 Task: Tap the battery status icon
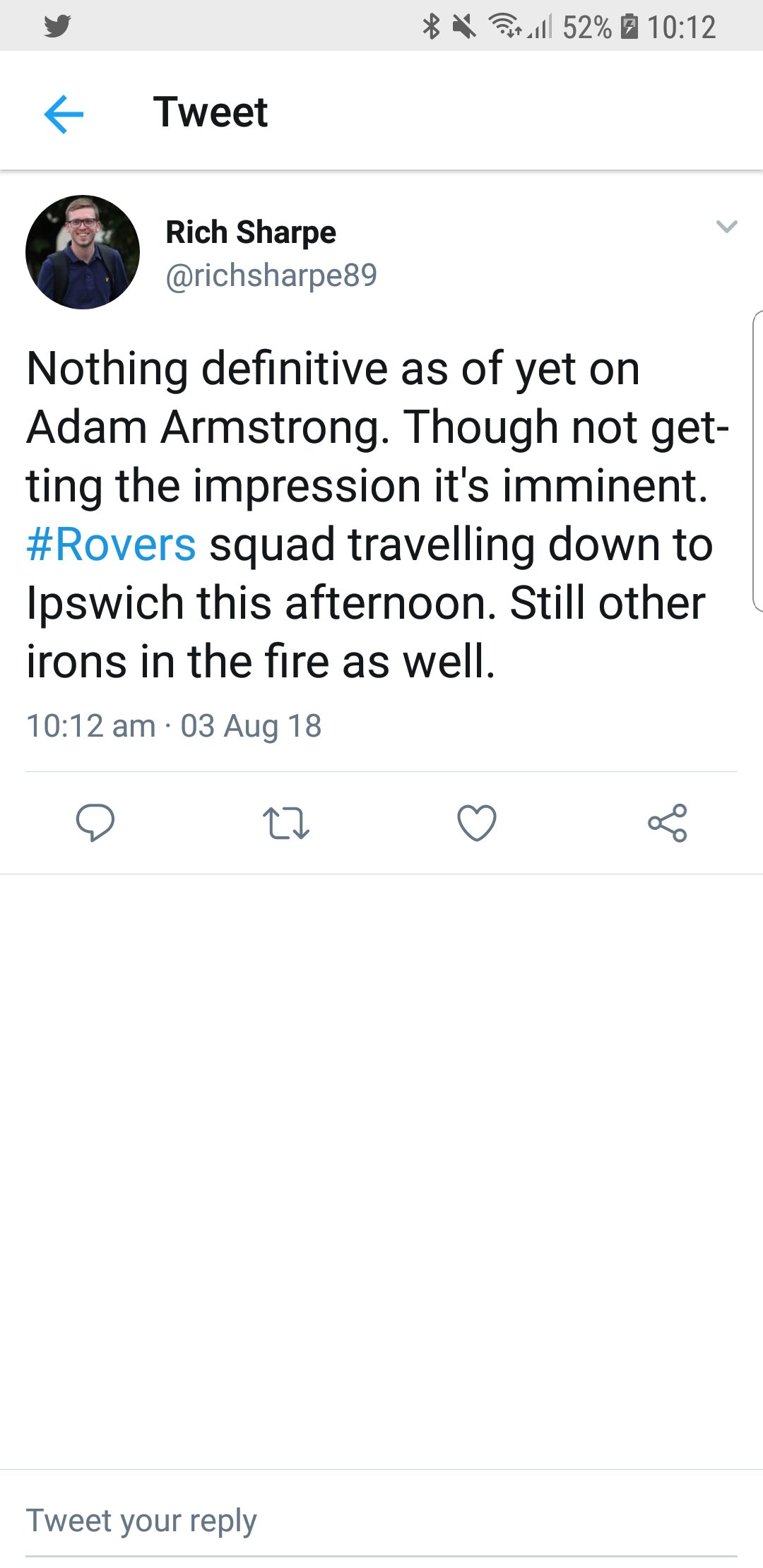click(629, 26)
